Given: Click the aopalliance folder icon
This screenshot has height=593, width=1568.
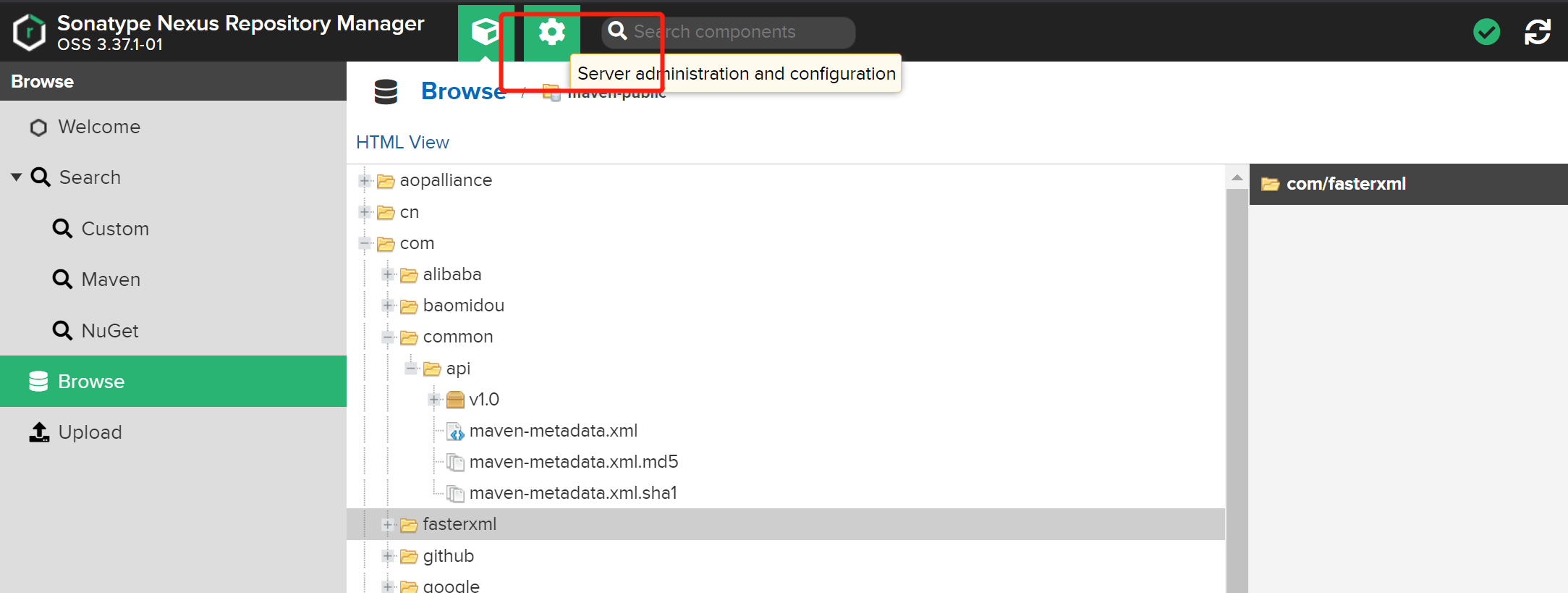Looking at the screenshot, I should (x=386, y=181).
